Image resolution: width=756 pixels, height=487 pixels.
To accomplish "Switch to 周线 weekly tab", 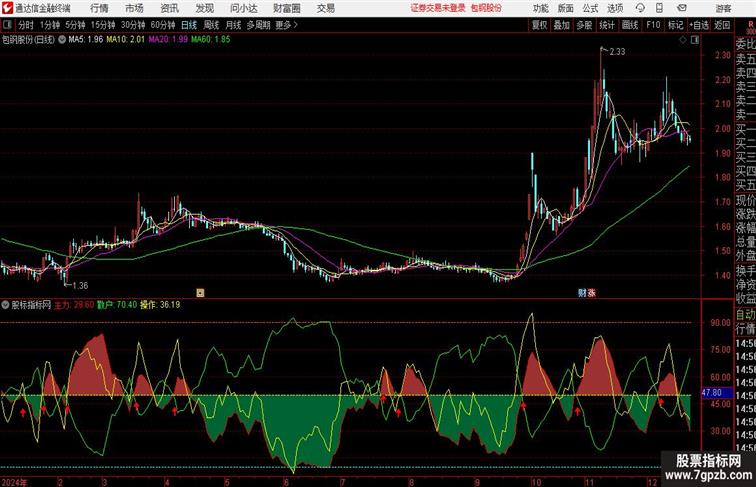I will [211, 25].
